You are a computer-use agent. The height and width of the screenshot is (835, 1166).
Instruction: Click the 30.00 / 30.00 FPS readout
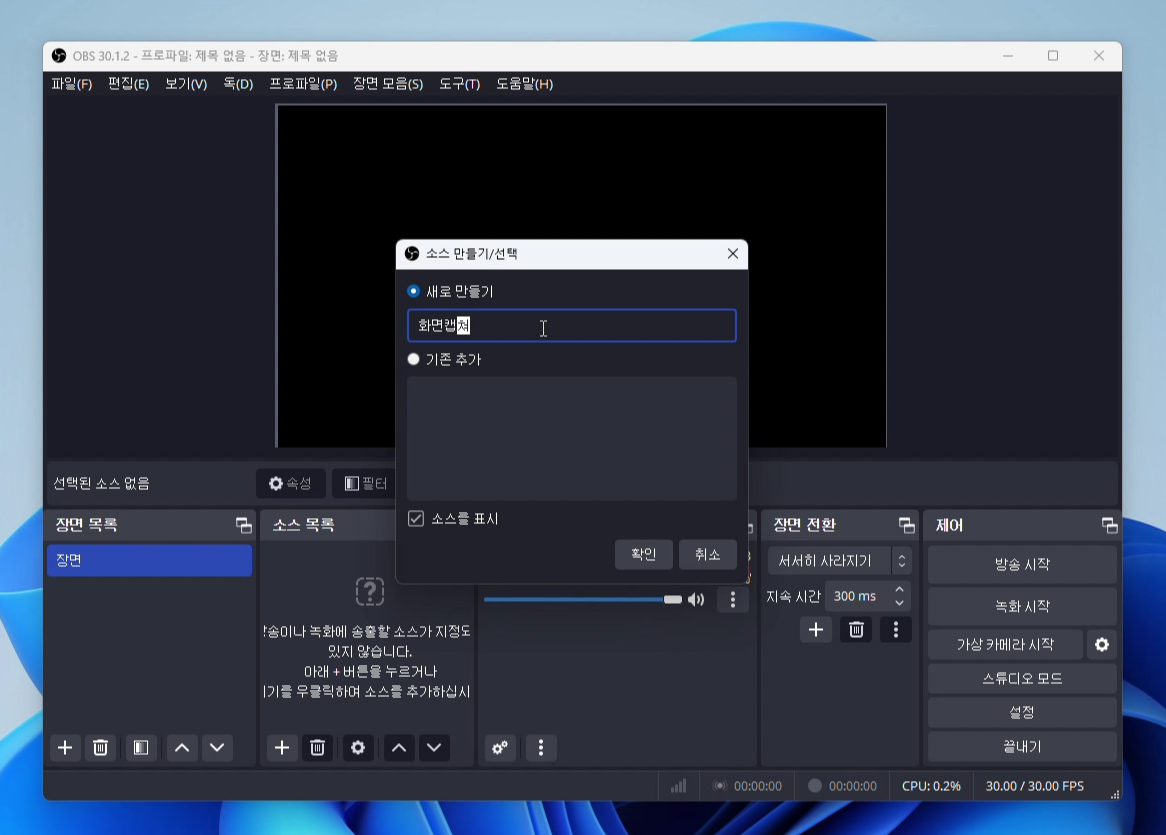(x=1034, y=786)
